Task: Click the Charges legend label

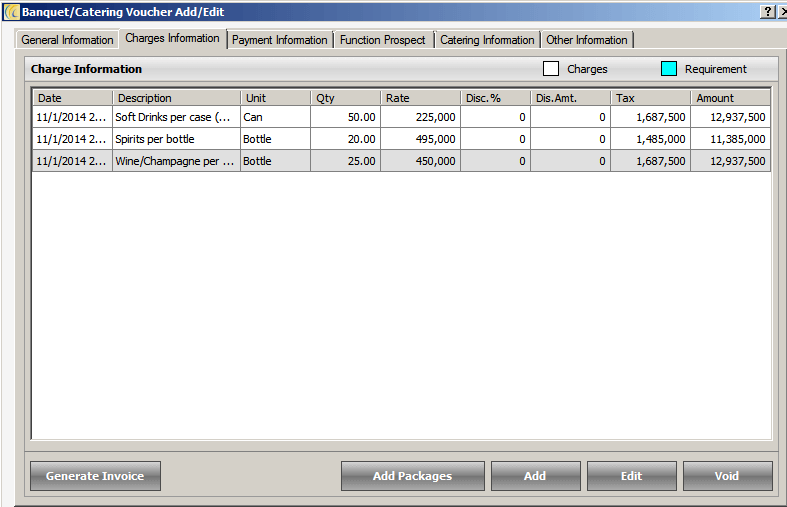Action: tap(587, 69)
